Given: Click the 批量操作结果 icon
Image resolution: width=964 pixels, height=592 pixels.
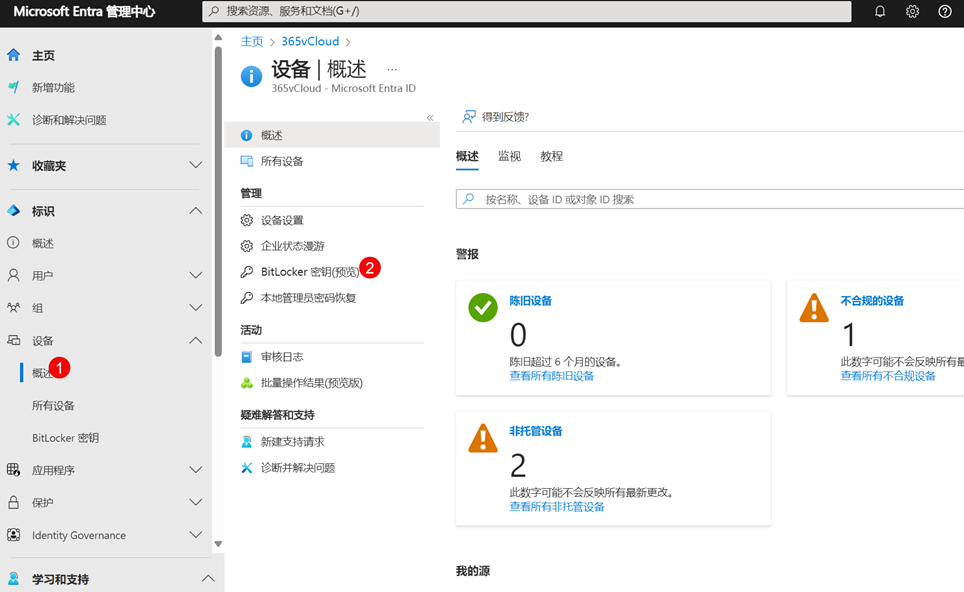Looking at the screenshot, I should pyautogui.click(x=247, y=383).
